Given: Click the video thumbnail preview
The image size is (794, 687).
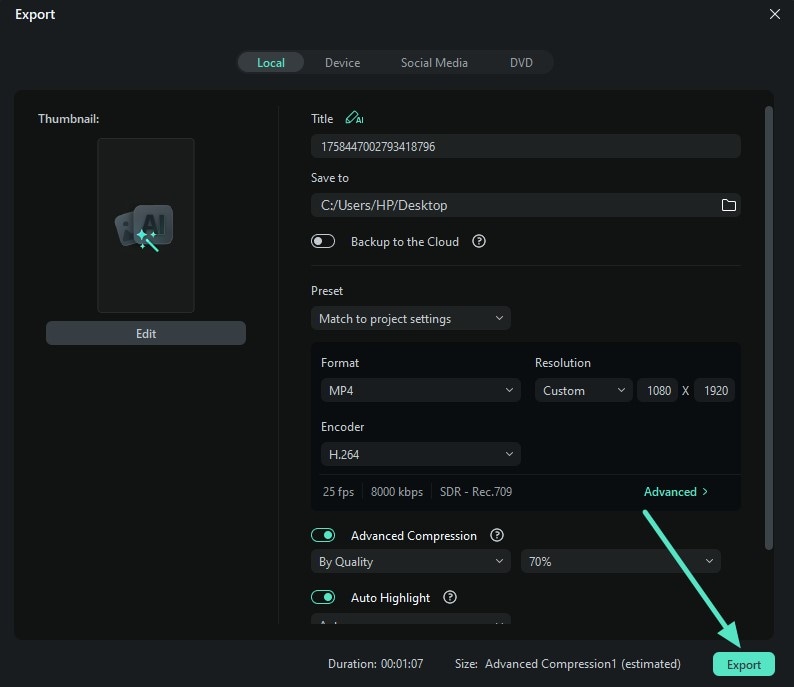Looking at the screenshot, I should coord(146,225).
